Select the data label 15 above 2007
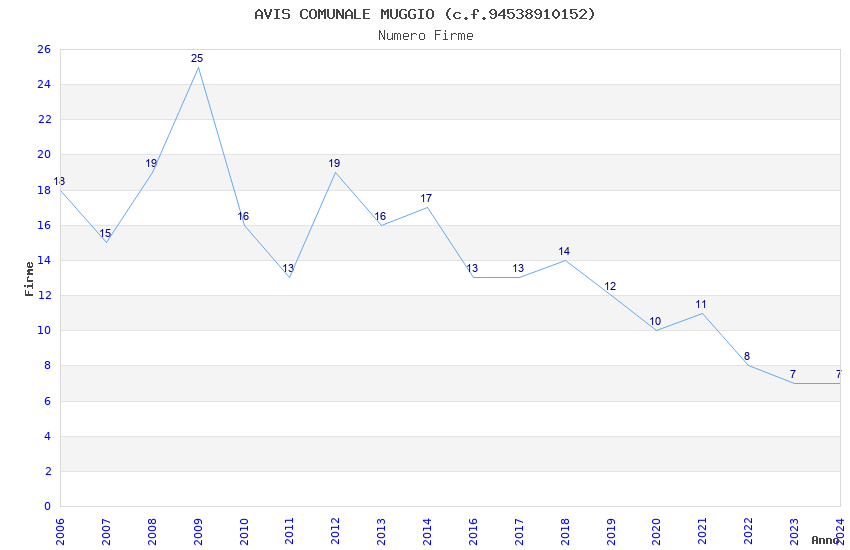The image size is (850, 550). pos(105,234)
